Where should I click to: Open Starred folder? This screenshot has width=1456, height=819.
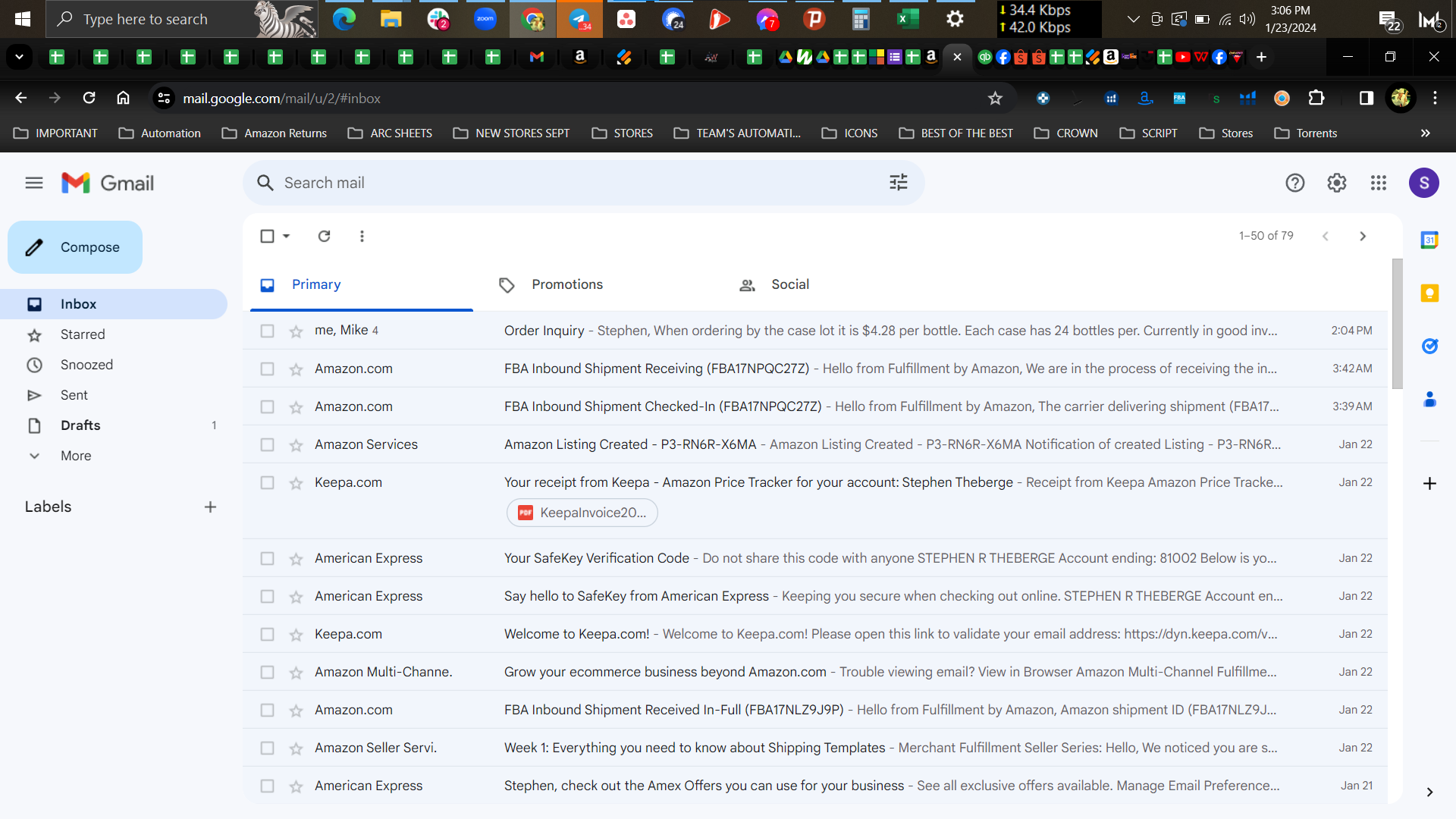[114, 334]
